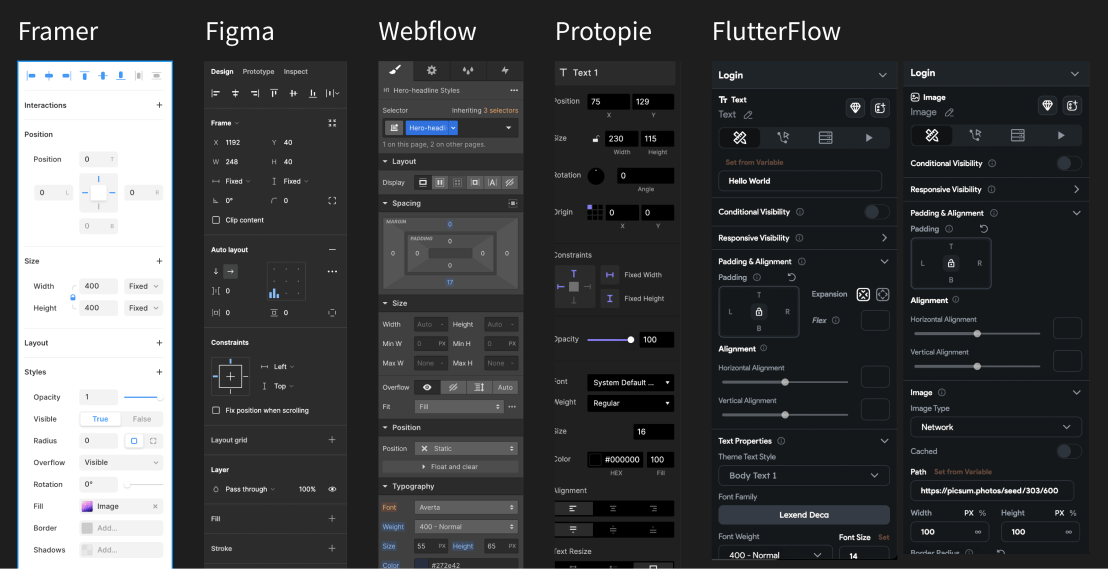
Task: Click Figma align left icon
Action: coord(216,93)
